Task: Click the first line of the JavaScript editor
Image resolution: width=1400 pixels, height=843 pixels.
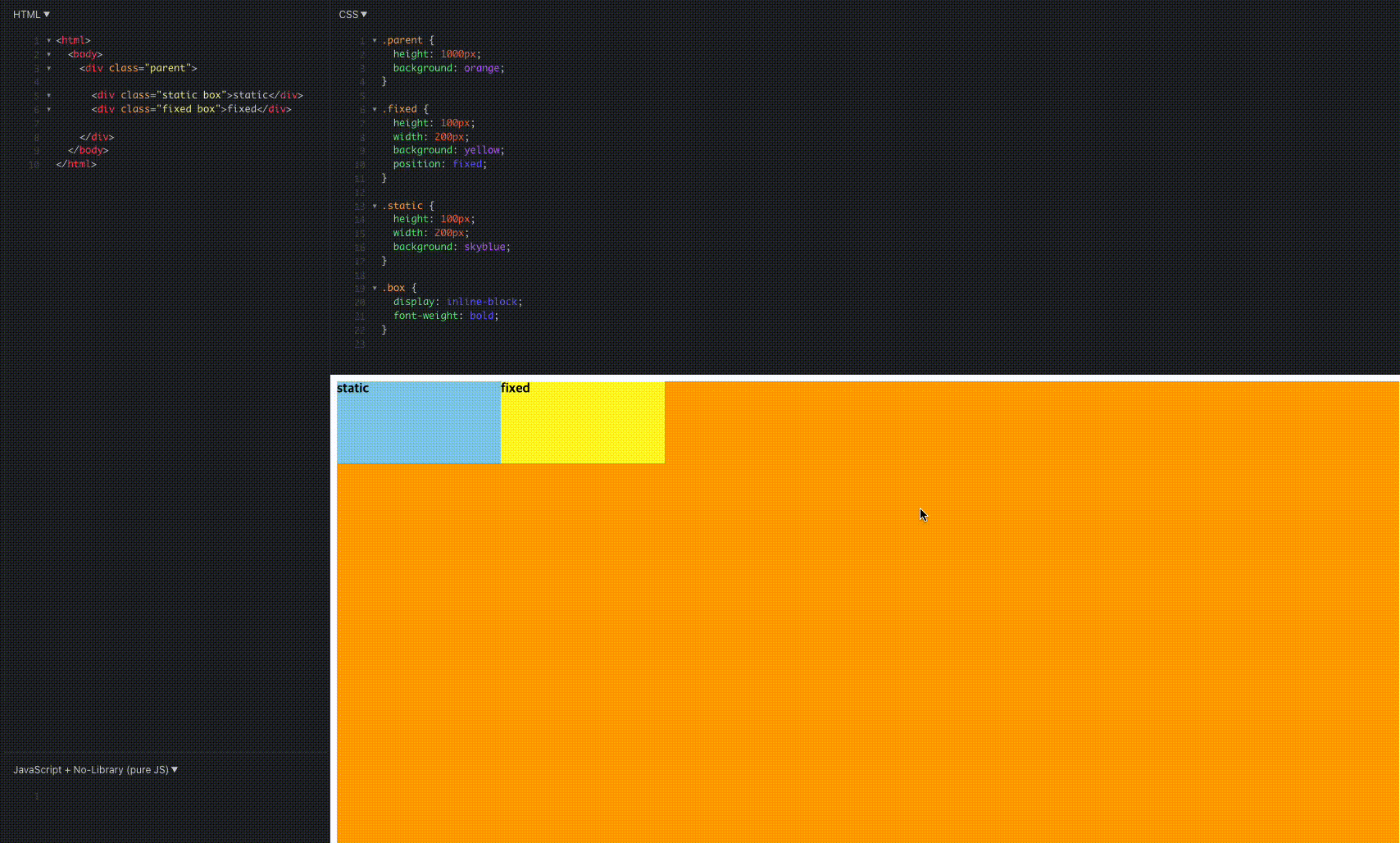Action: click(x=184, y=796)
